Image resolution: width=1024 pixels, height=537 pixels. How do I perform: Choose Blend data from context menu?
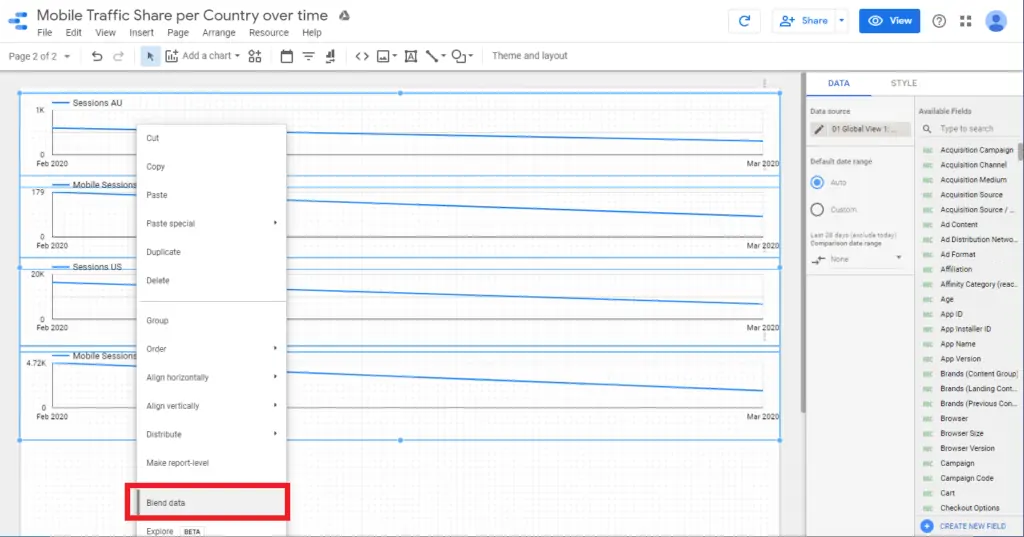click(x=207, y=503)
